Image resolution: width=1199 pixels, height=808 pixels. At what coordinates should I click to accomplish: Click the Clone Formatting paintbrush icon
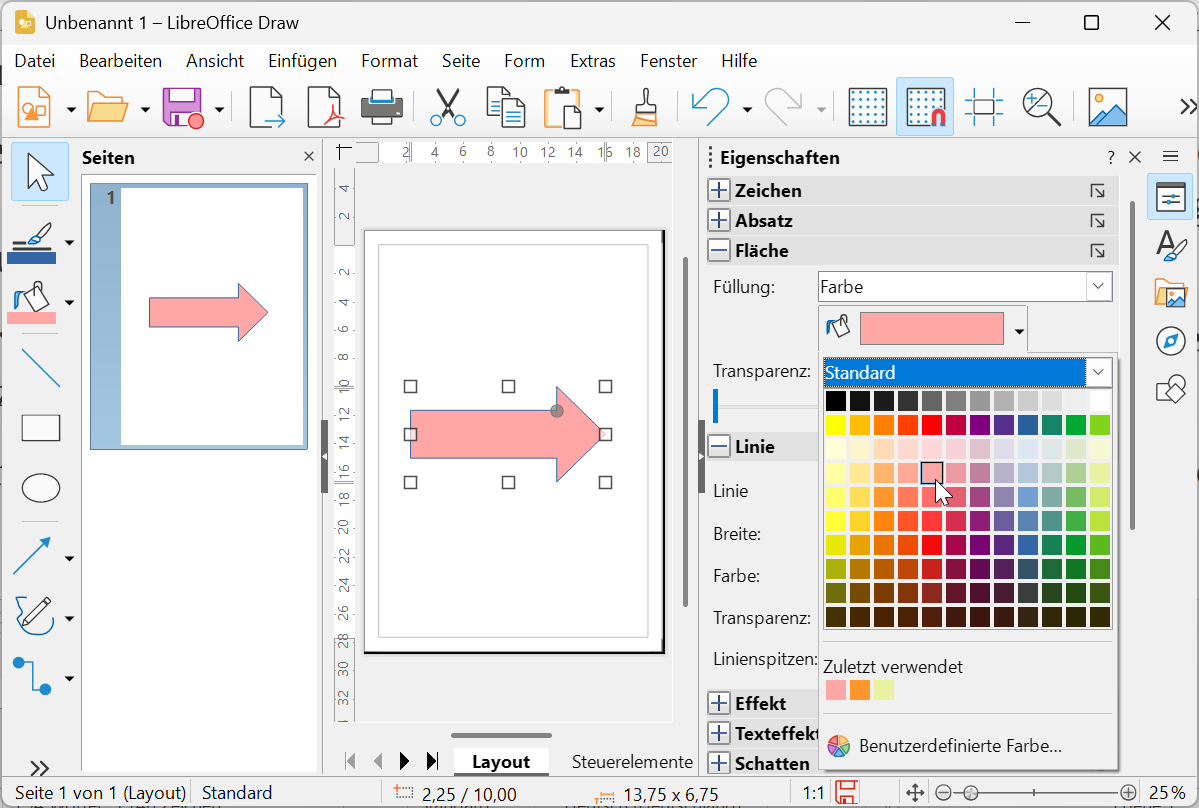644,107
